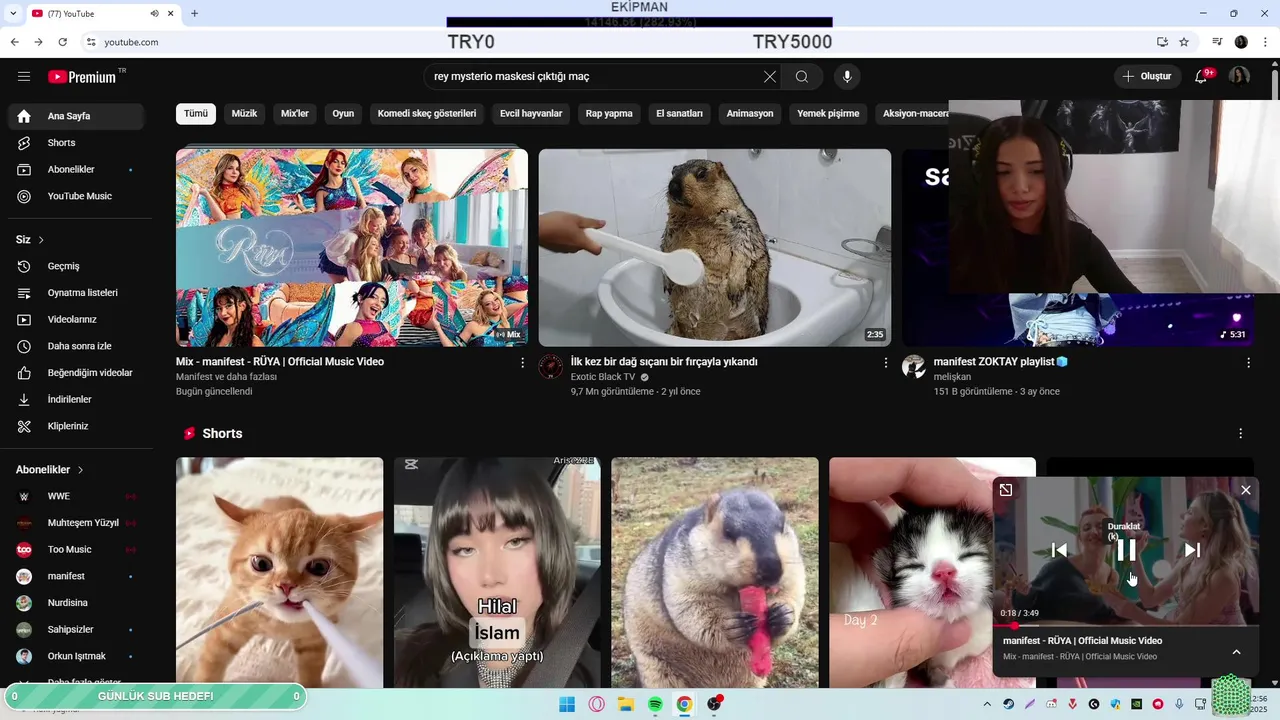Expand the miniplayer playlist chevron

coord(1236,652)
